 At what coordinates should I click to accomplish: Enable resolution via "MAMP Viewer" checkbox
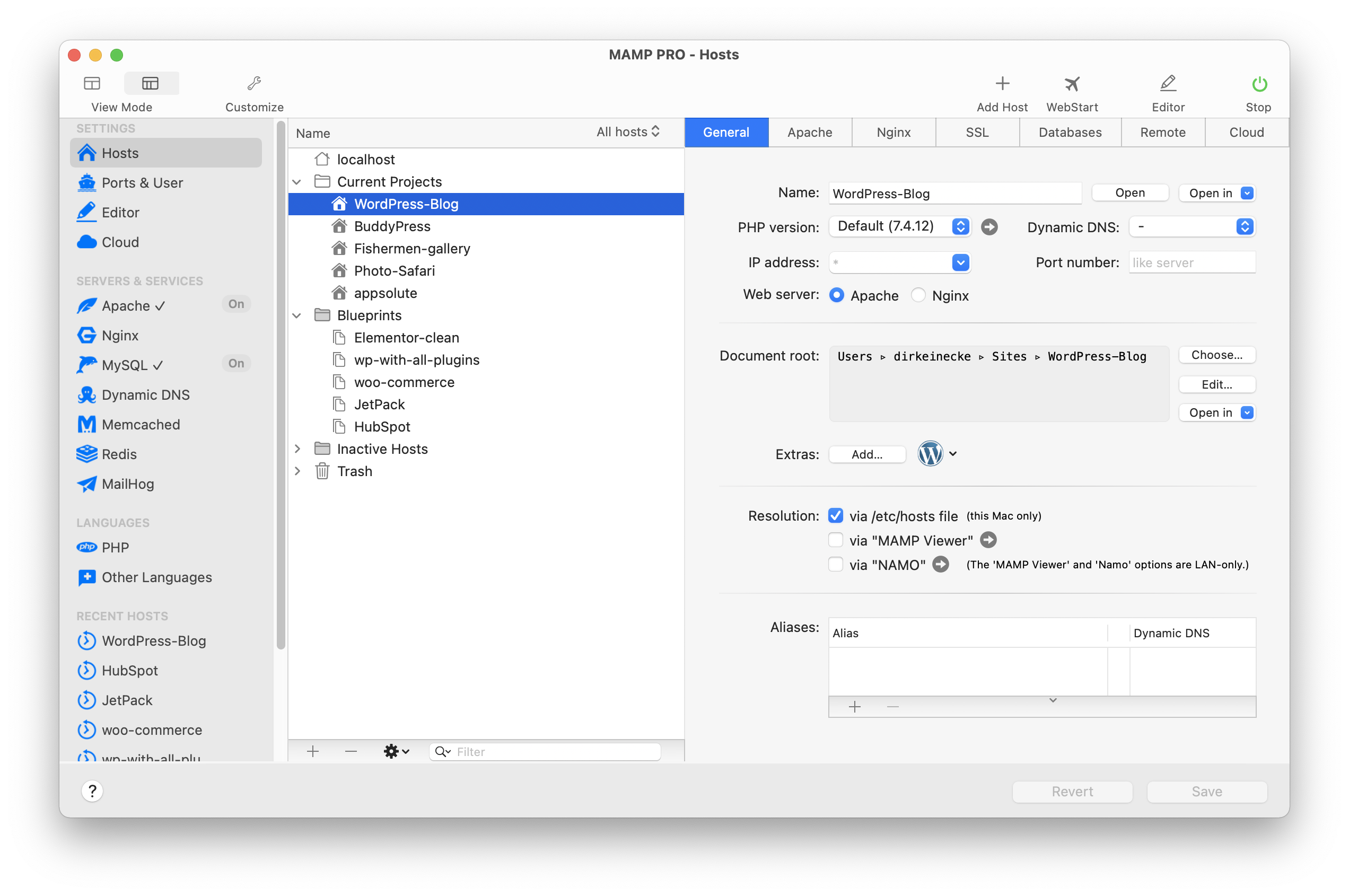835,540
